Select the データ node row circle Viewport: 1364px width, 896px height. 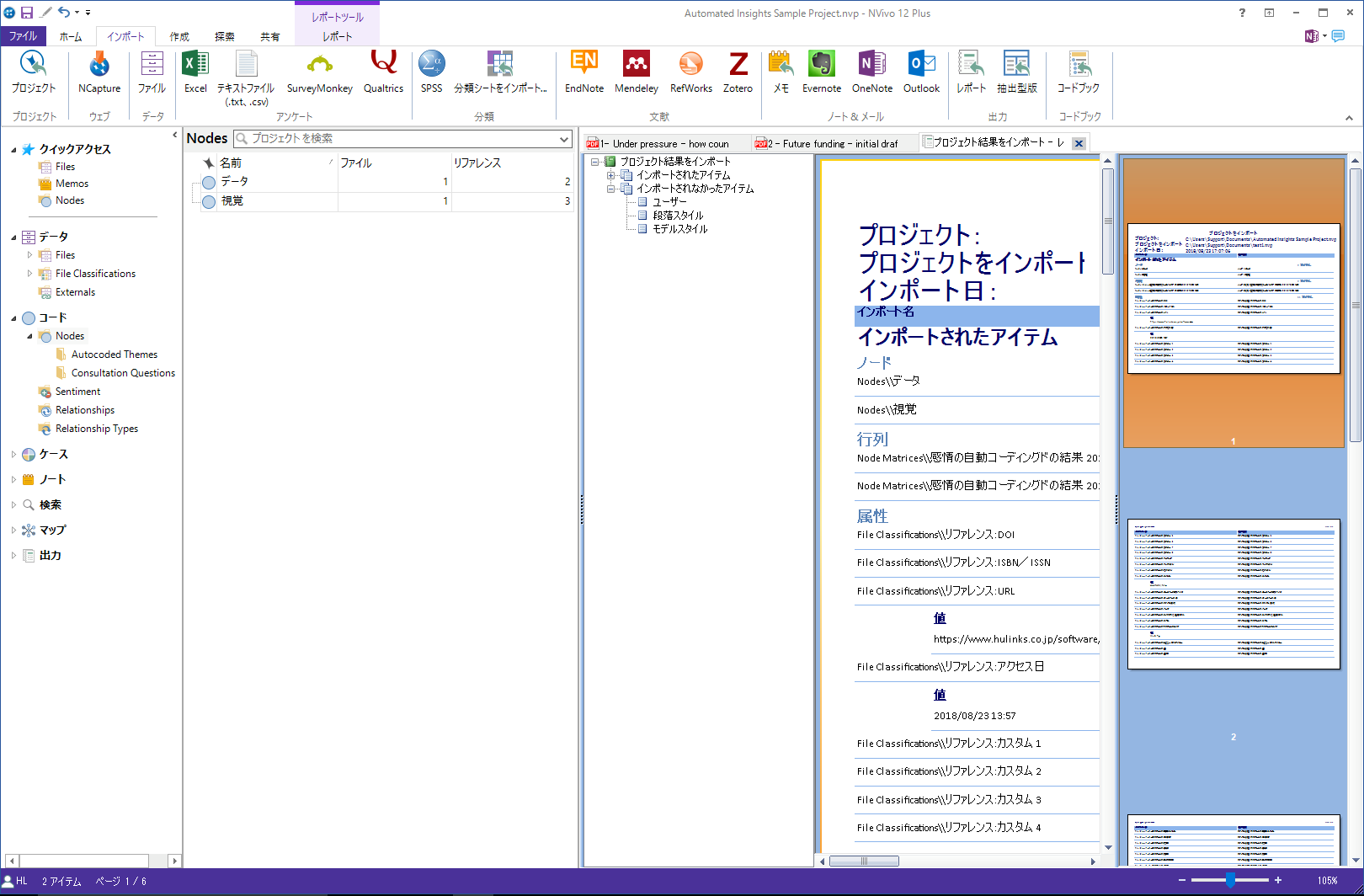point(209,183)
